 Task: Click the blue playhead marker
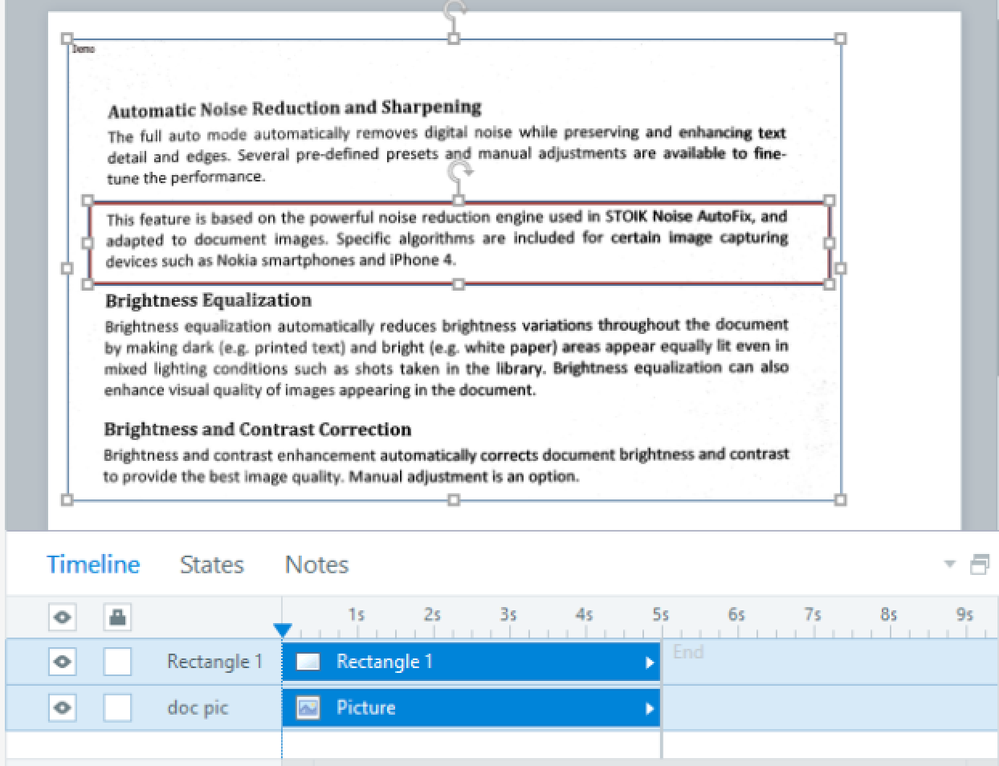(282, 630)
